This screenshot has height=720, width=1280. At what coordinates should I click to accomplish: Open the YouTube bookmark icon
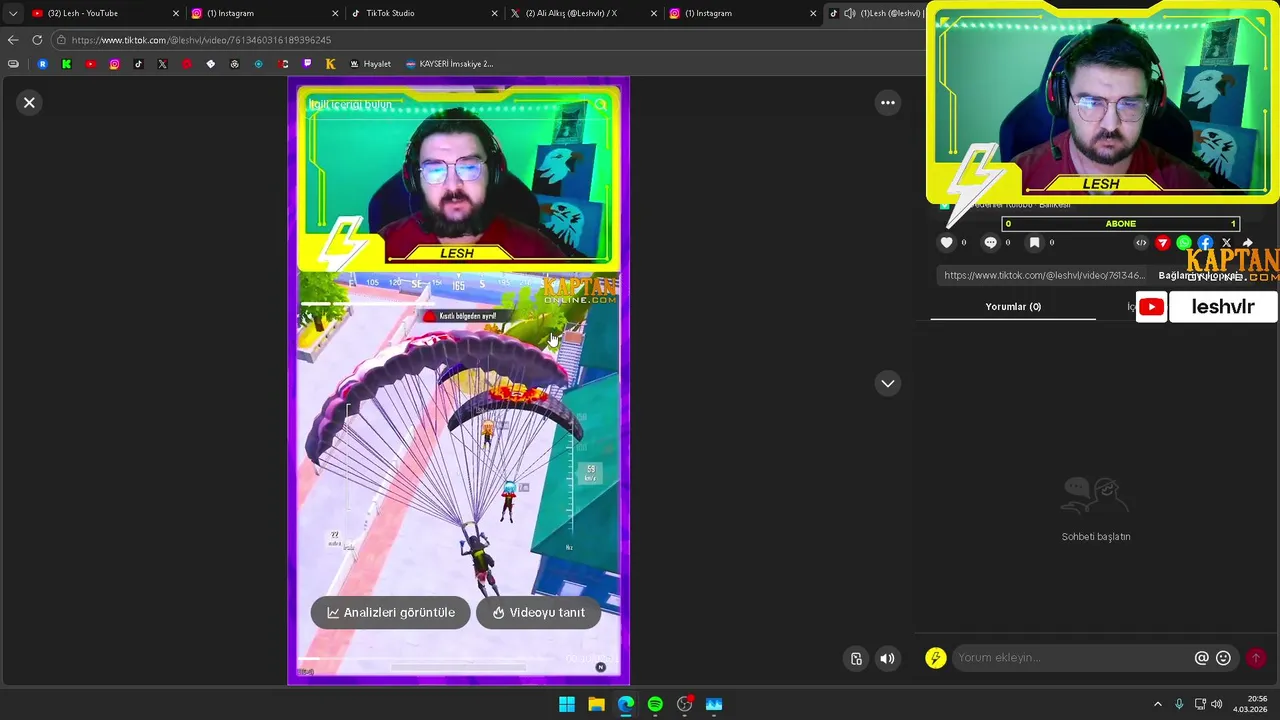90,64
